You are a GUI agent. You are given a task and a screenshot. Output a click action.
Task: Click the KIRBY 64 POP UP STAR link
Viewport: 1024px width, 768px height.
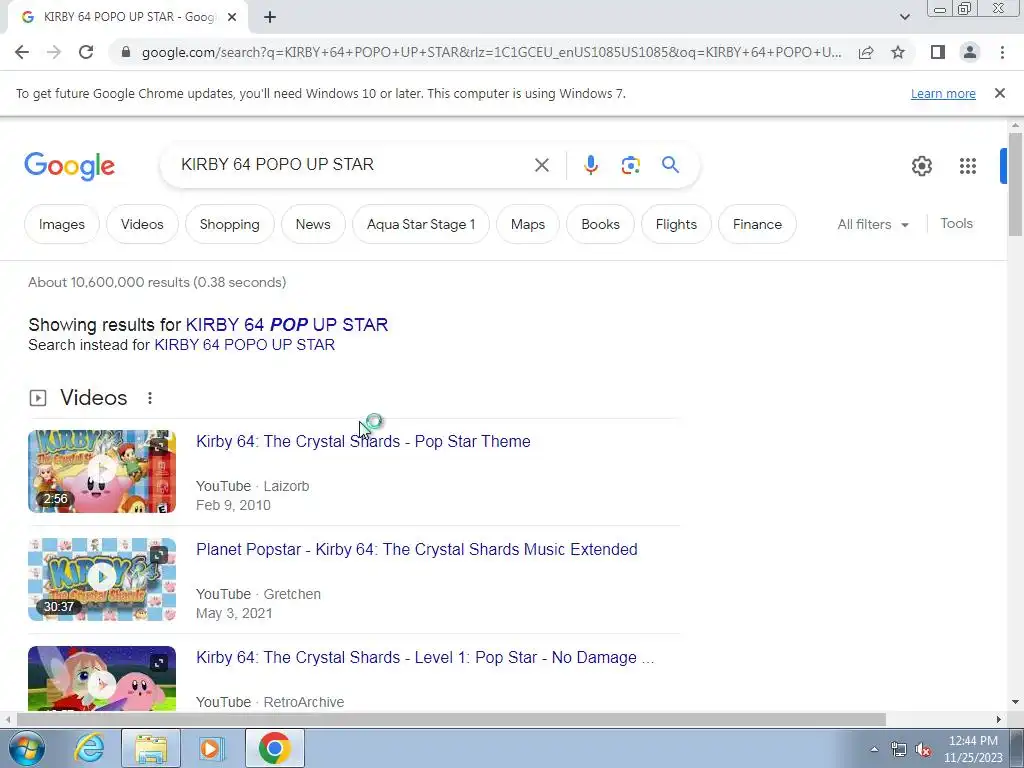tap(287, 325)
